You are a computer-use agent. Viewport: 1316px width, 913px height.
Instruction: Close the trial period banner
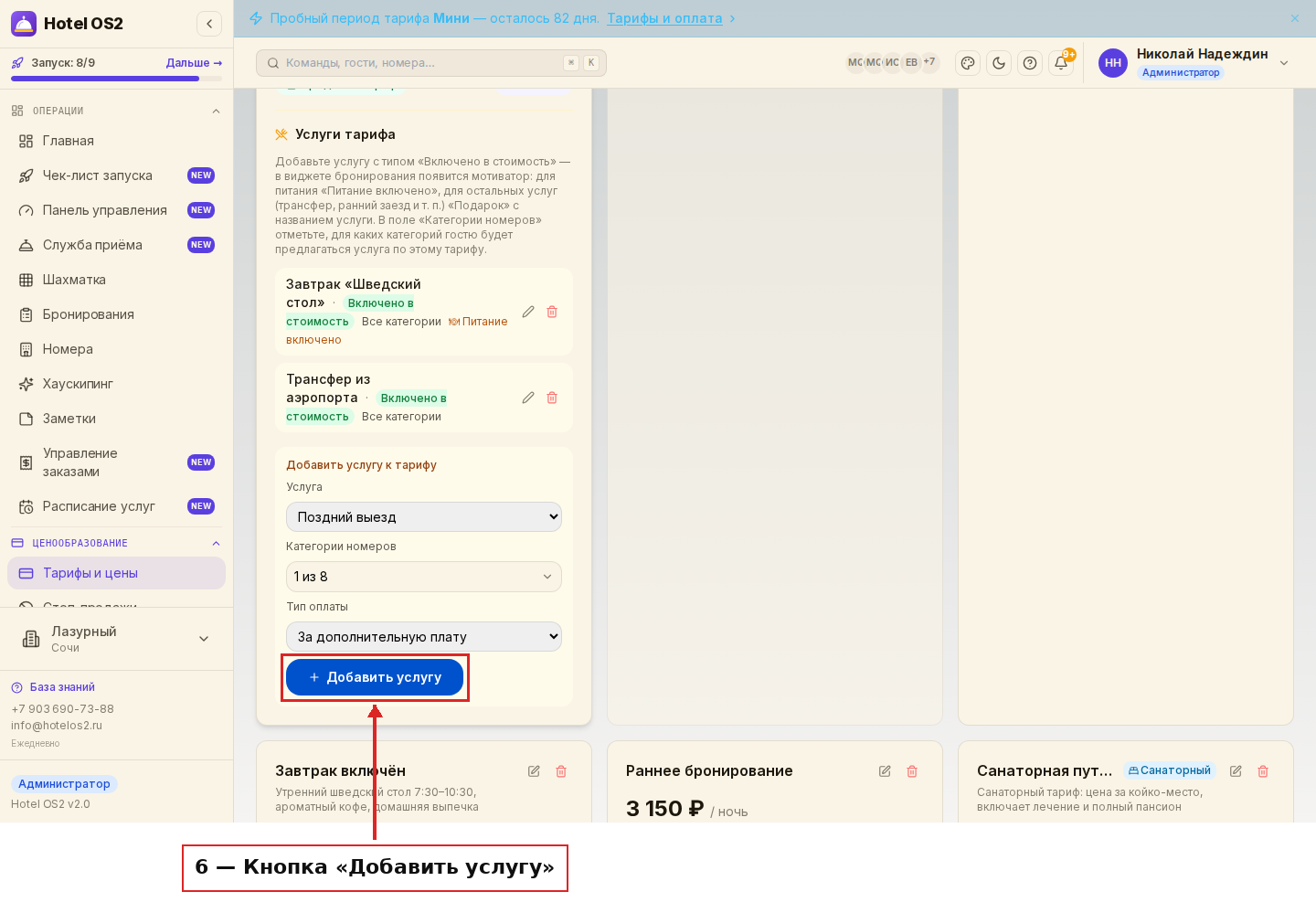[x=1295, y=18]
